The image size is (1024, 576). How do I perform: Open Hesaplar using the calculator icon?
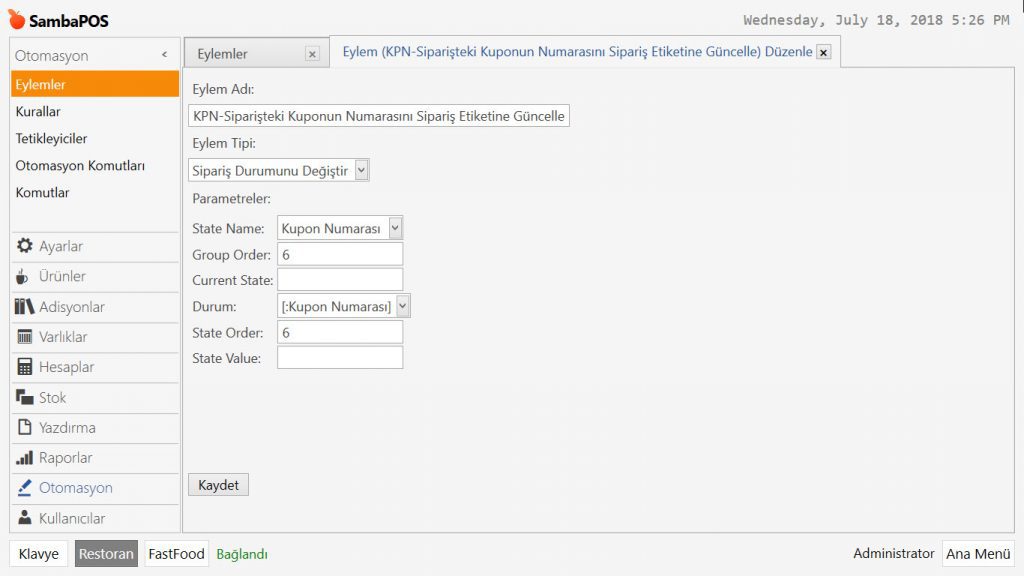pyautogui.click(x=25, y=367)
